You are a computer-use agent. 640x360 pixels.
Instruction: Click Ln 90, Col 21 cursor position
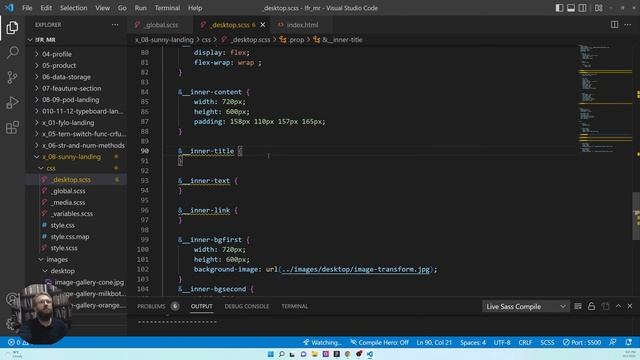click(434, 342)
